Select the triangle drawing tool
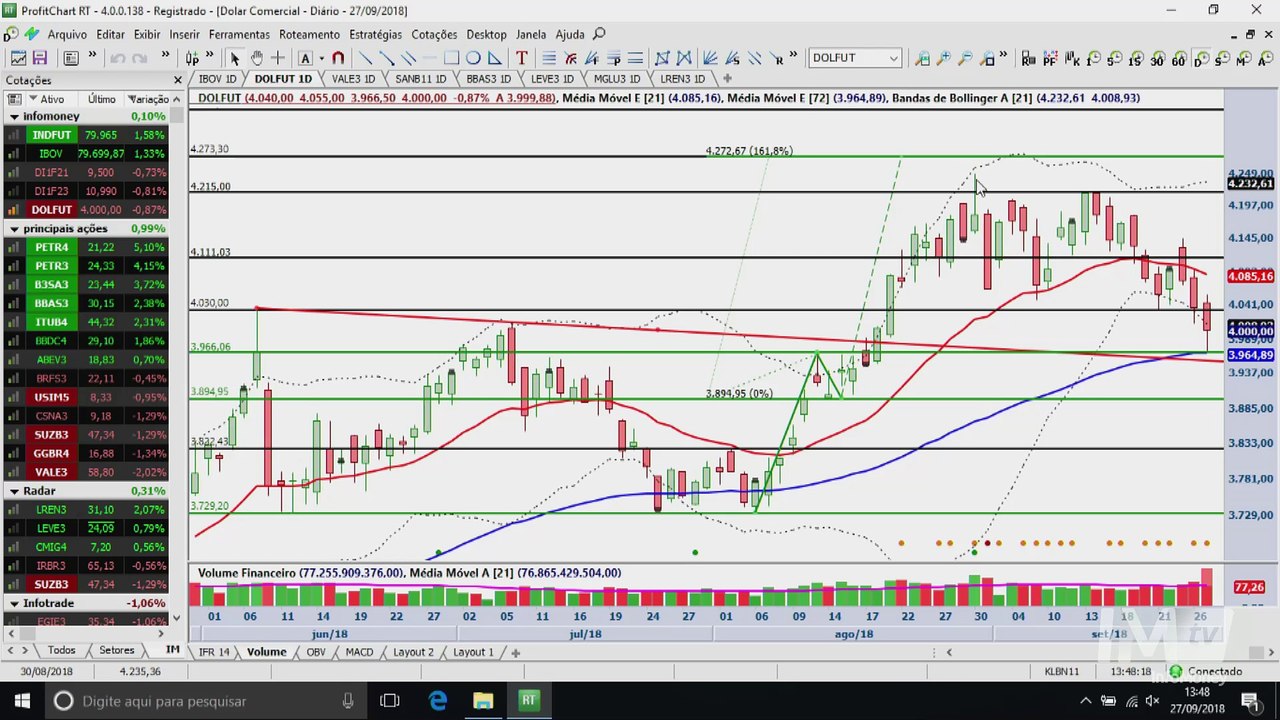The height and width of the screenshot is (720, 1280). click(494, 58)
